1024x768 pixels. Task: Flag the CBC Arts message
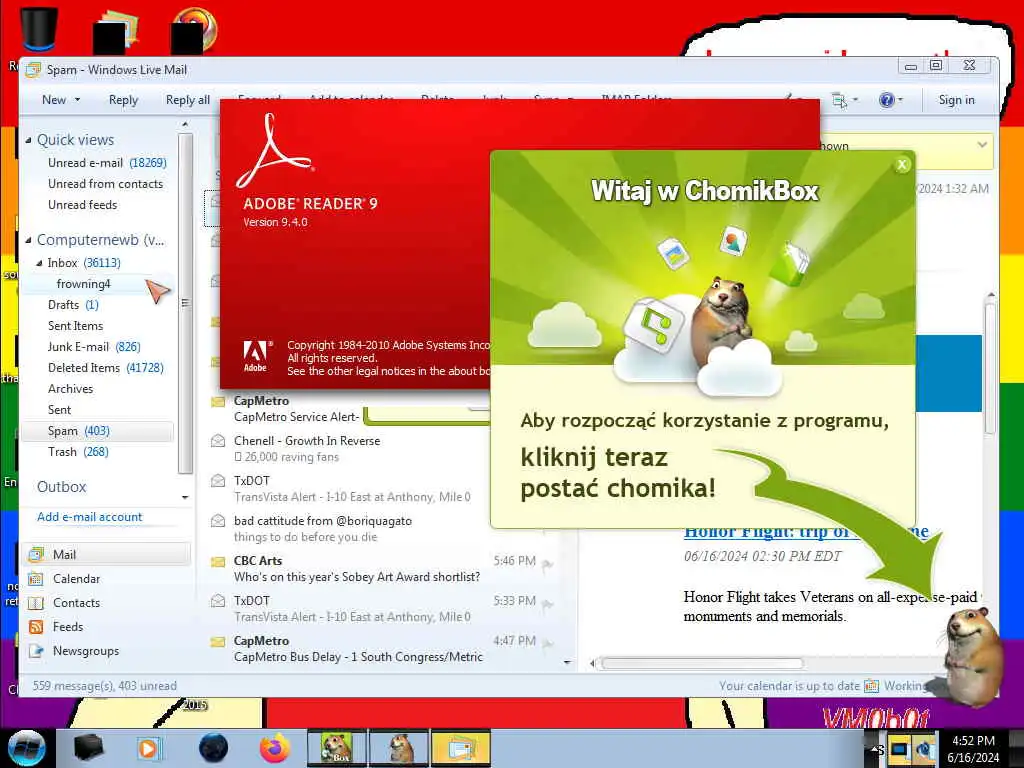tap(547, 564)
